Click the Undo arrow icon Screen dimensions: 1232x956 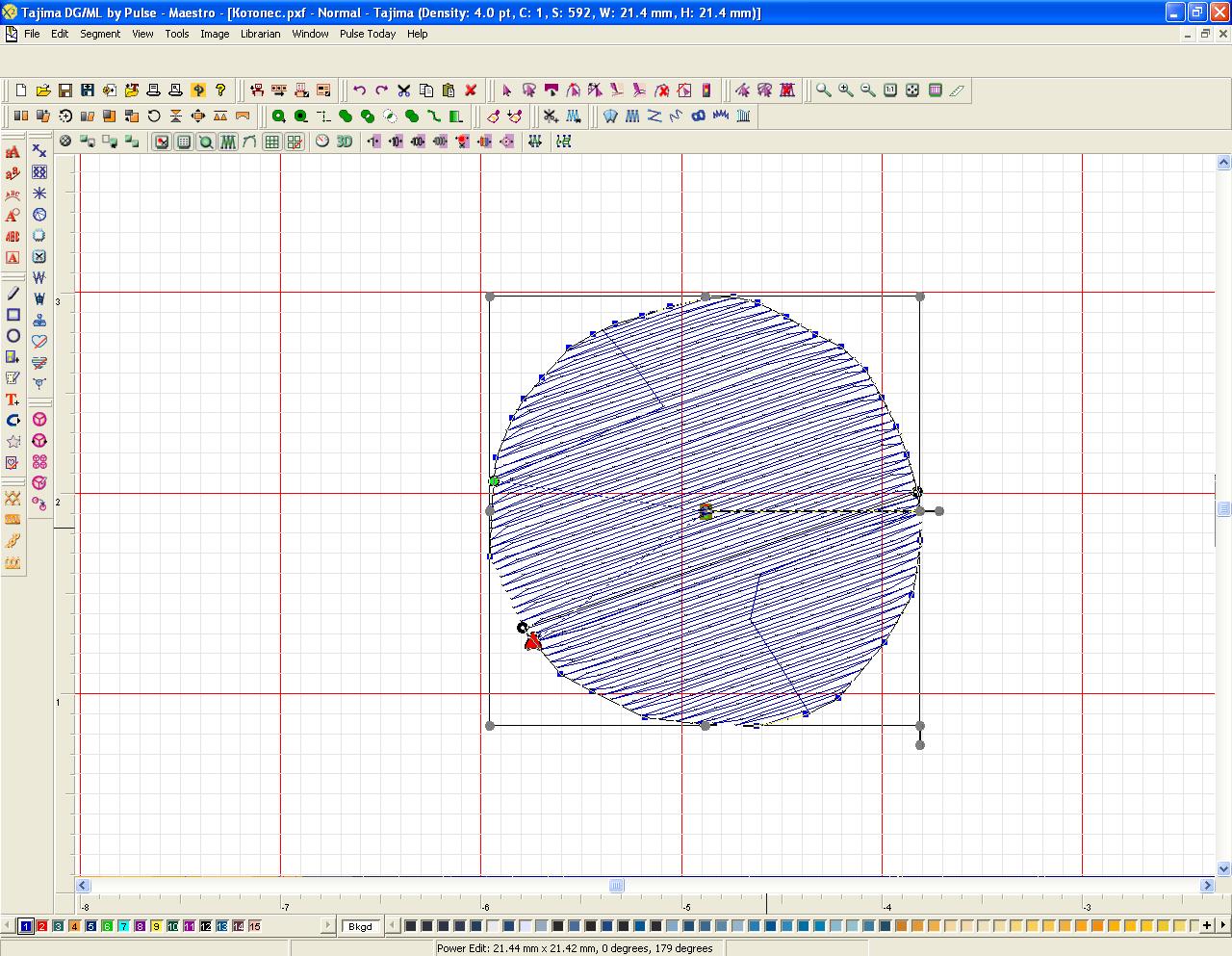(359, 90)
